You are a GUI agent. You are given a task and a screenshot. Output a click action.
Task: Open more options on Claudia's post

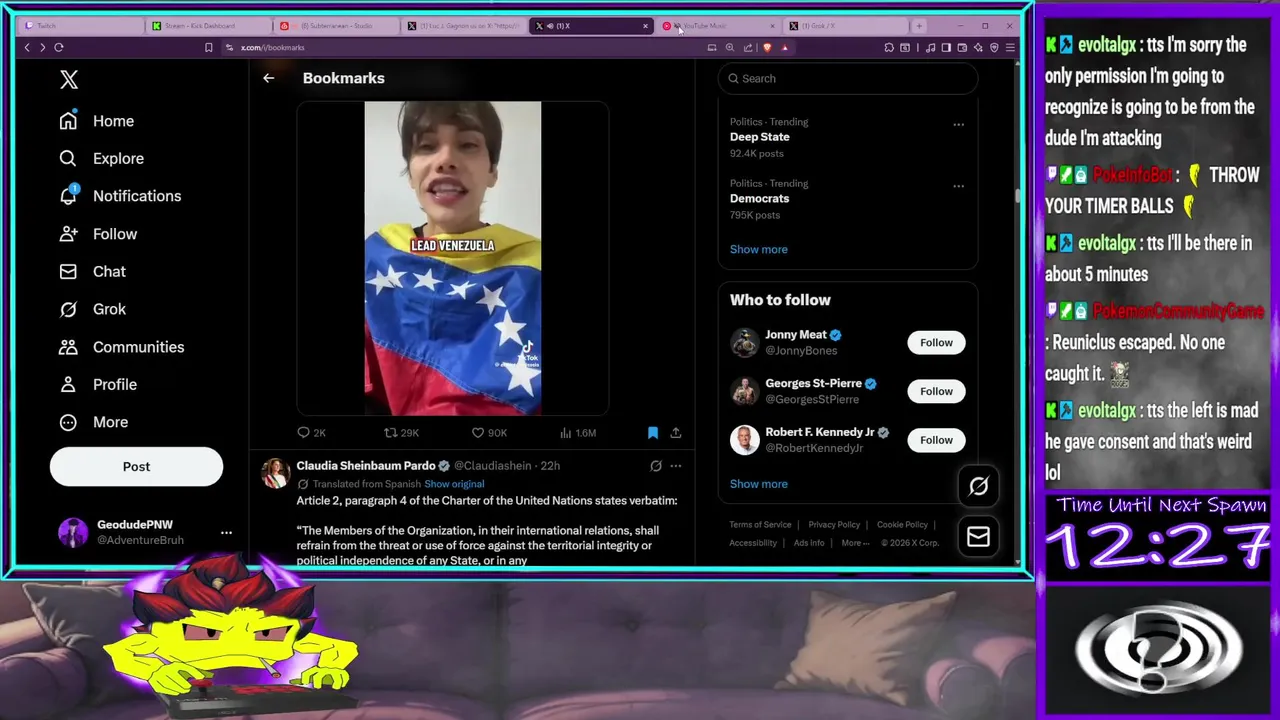point(676,466)
